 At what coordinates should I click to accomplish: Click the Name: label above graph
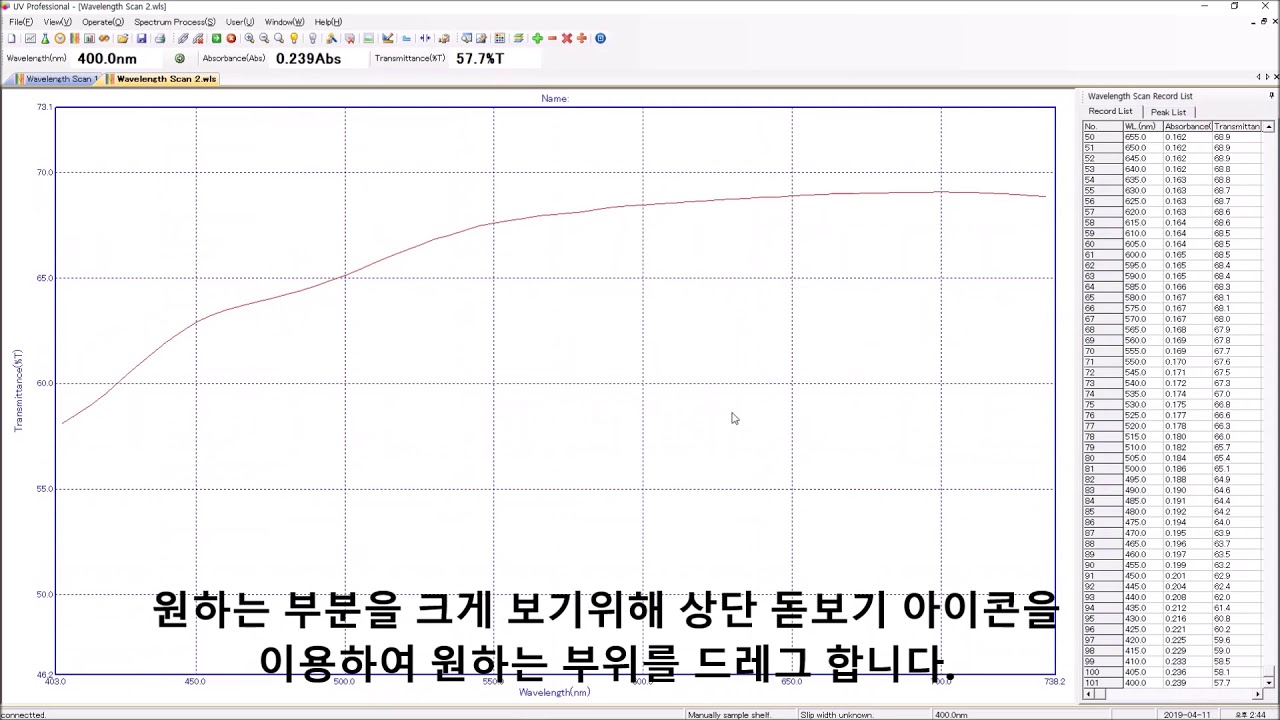pyautogui.click(x=554, y=98)
